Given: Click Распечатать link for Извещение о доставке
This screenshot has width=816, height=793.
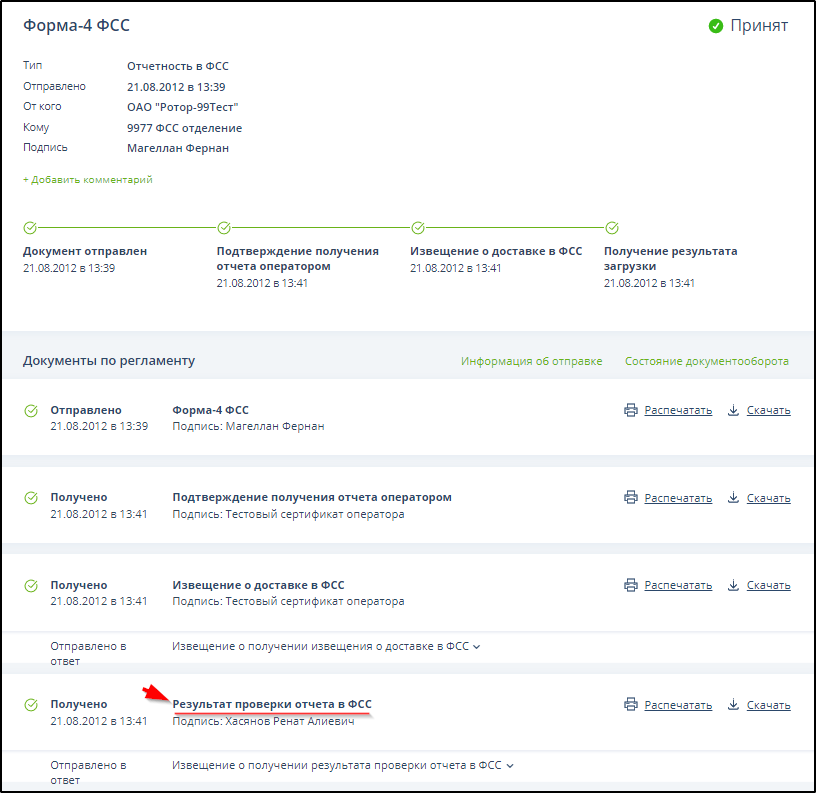Looking at the screenshot, I should pos(678,585).
